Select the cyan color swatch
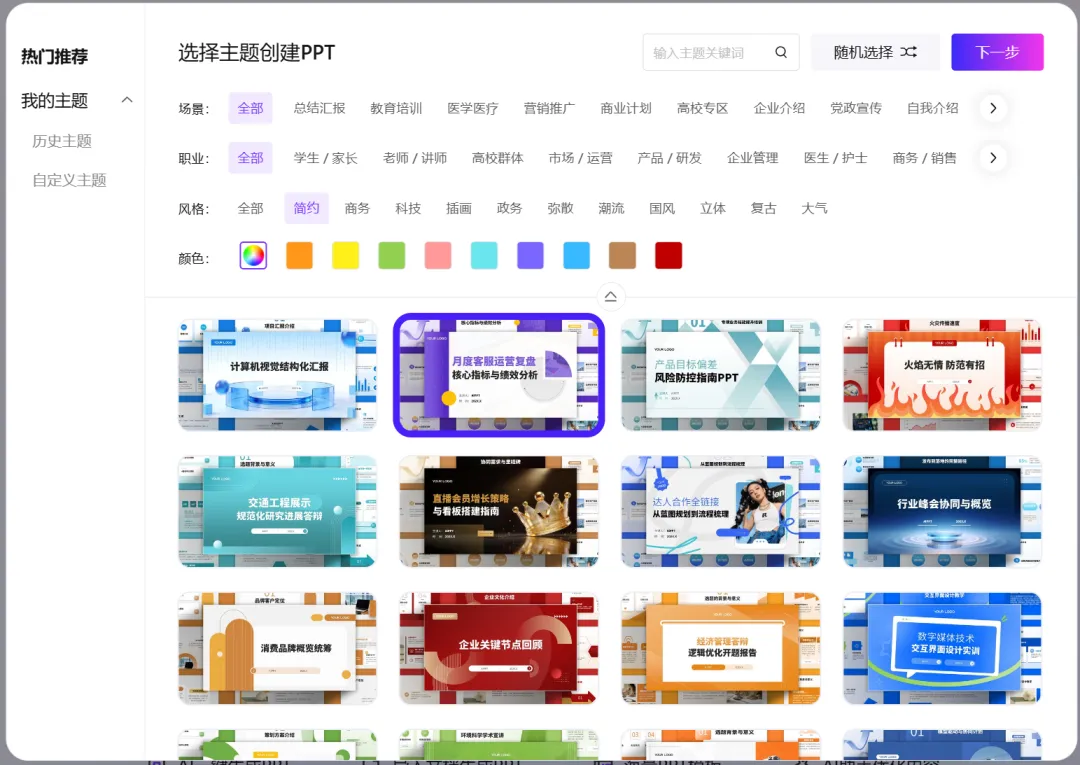The width and height of the screenshot is (1080, 765). point(484,255)
